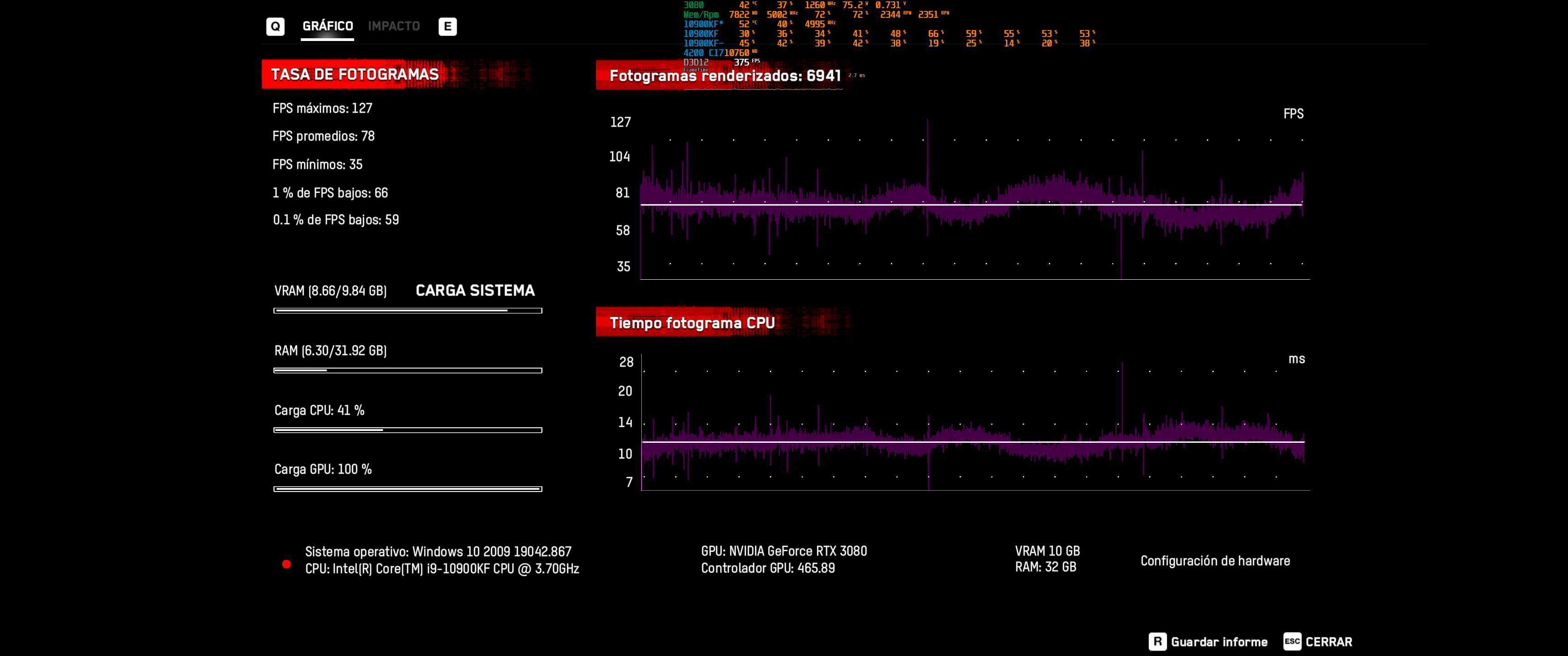Click the CERRAR button

coord(1328,642)
